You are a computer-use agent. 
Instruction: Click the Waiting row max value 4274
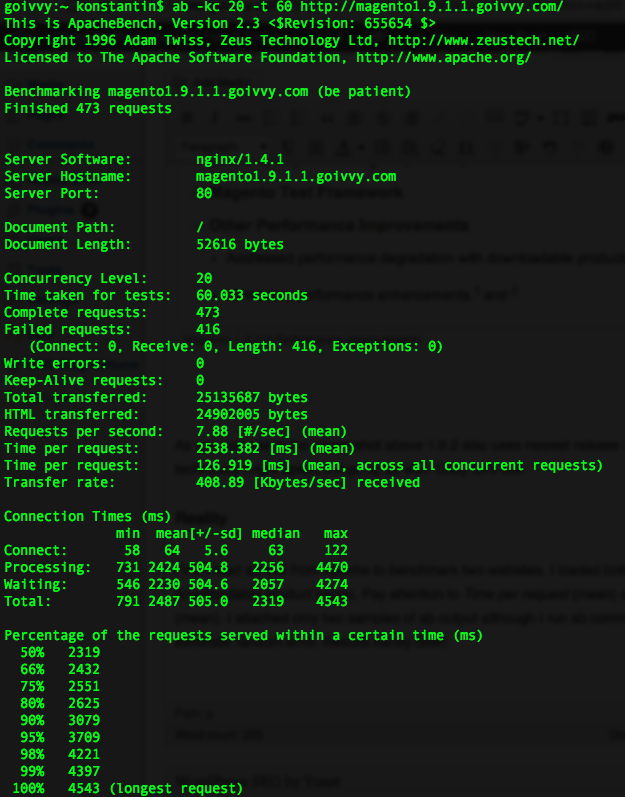coord(332,585)
